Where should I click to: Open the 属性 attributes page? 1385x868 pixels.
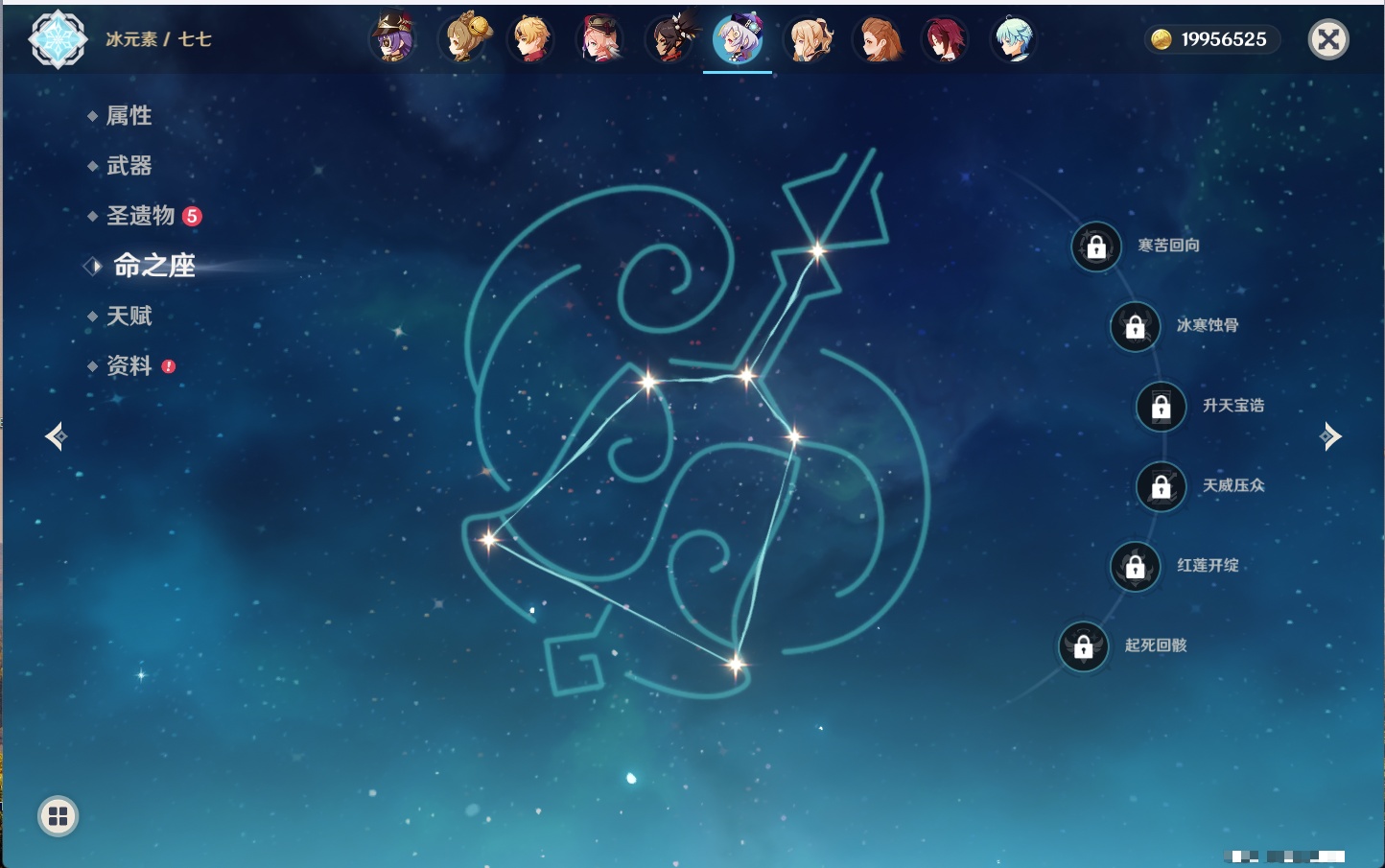129,116
